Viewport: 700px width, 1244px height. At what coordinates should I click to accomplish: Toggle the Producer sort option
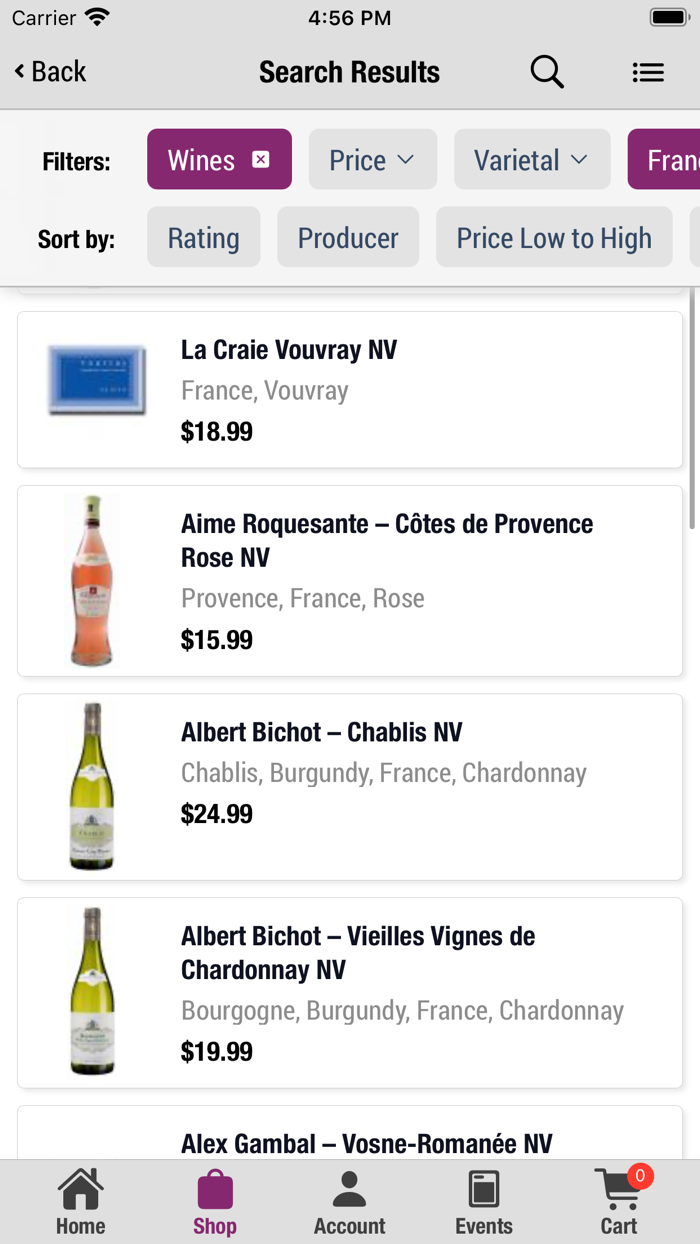[348, 237]
